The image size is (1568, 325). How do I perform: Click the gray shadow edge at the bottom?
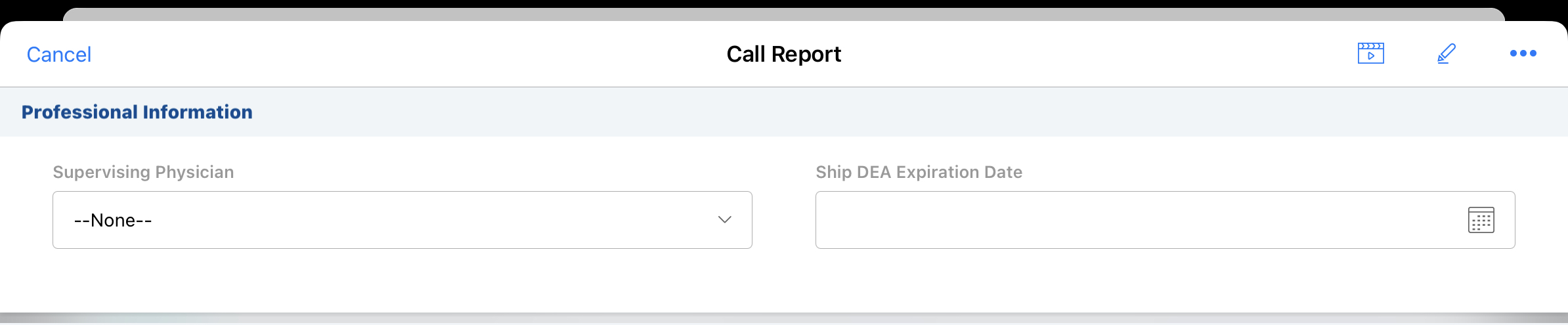tap(784, 318)
